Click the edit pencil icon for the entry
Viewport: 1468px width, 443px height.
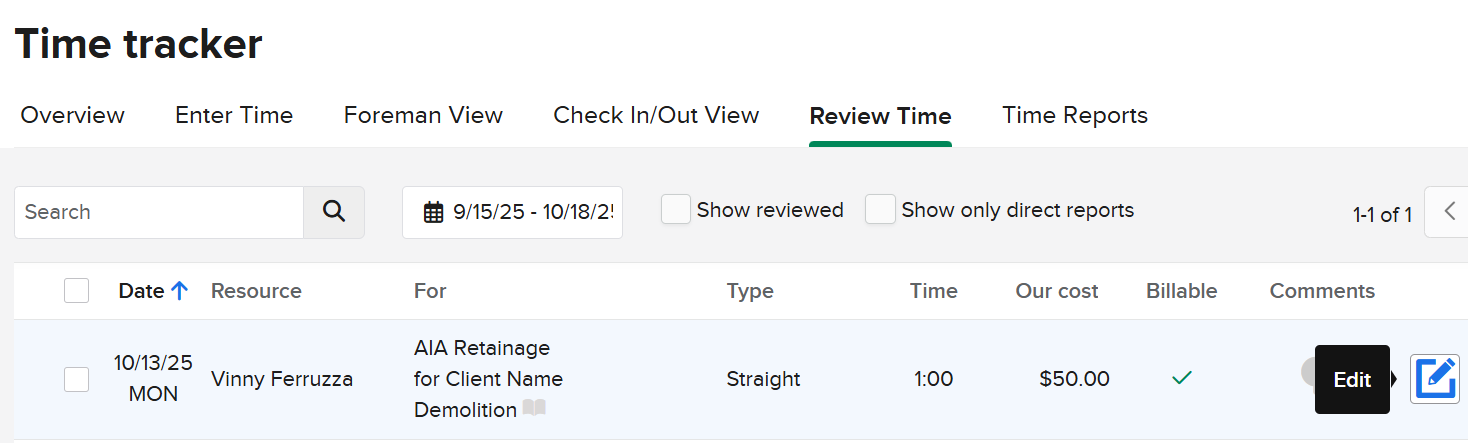pos(1434,379)
